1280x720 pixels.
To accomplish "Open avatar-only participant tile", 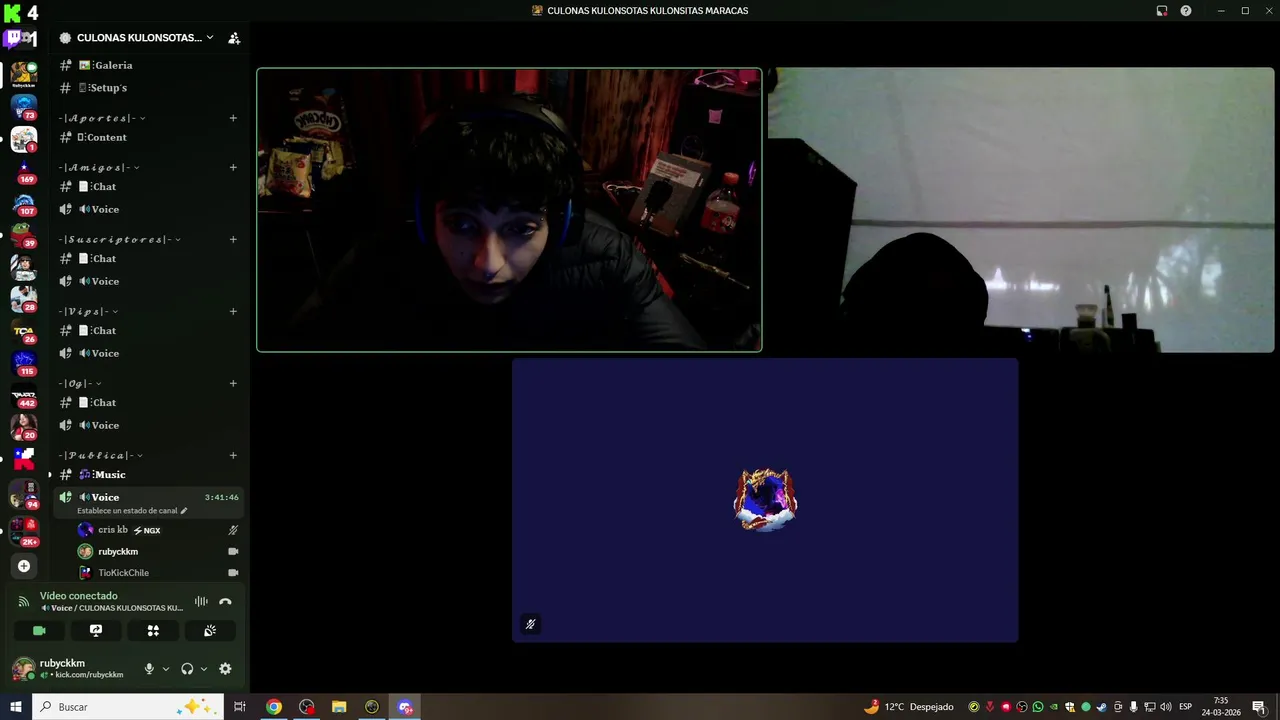I will [x=765, y=500].
